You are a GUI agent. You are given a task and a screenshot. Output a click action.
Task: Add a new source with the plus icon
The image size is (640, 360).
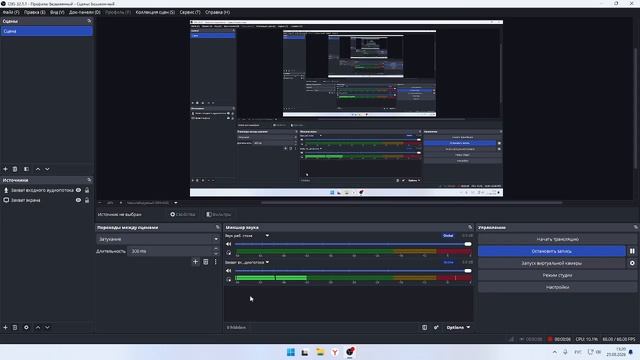pos(5,327)
